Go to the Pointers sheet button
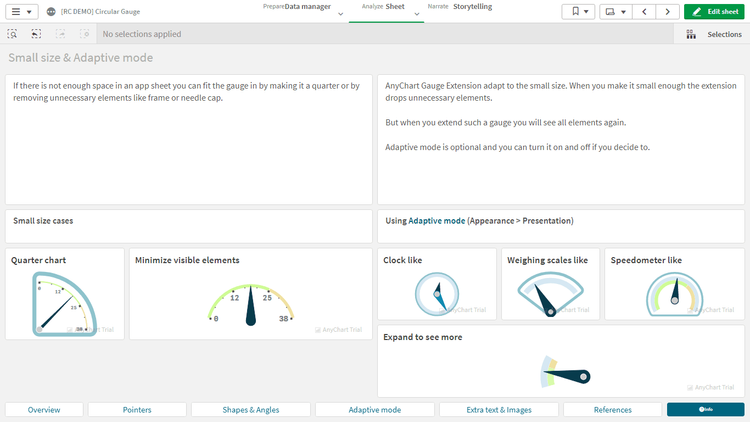Image resolution: width=750 pixels, height=422 pixels. pyautogui.click(x=137, y=410)
